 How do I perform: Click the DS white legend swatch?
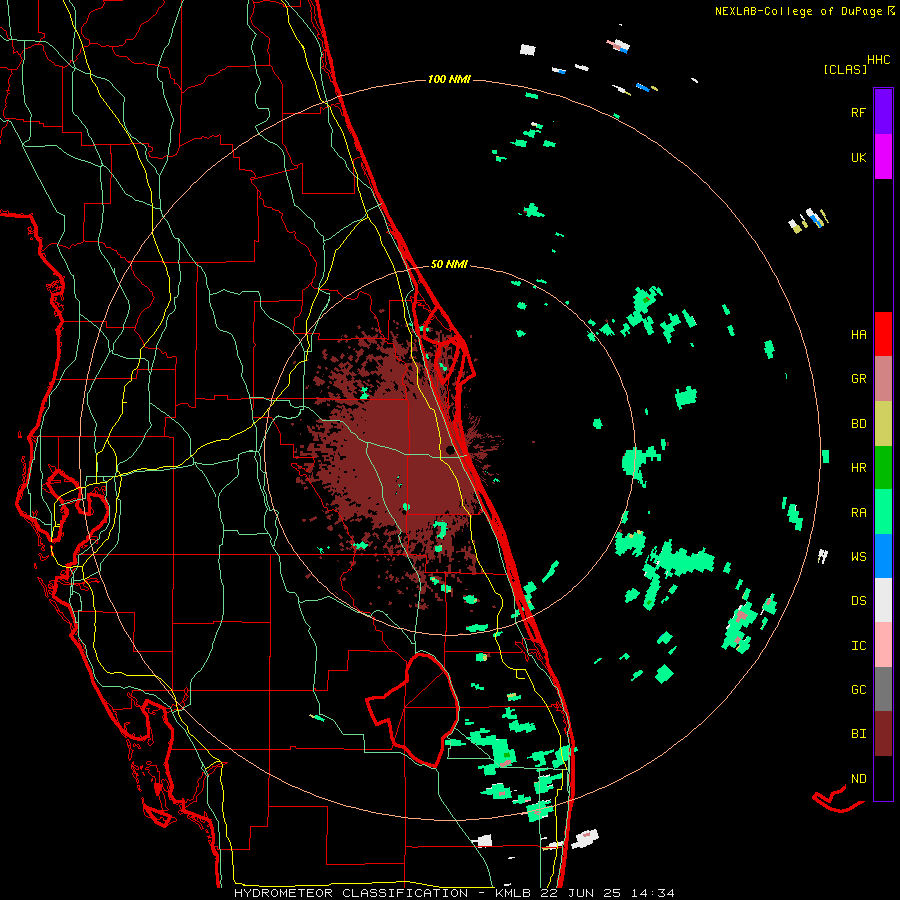coord(883,600)
